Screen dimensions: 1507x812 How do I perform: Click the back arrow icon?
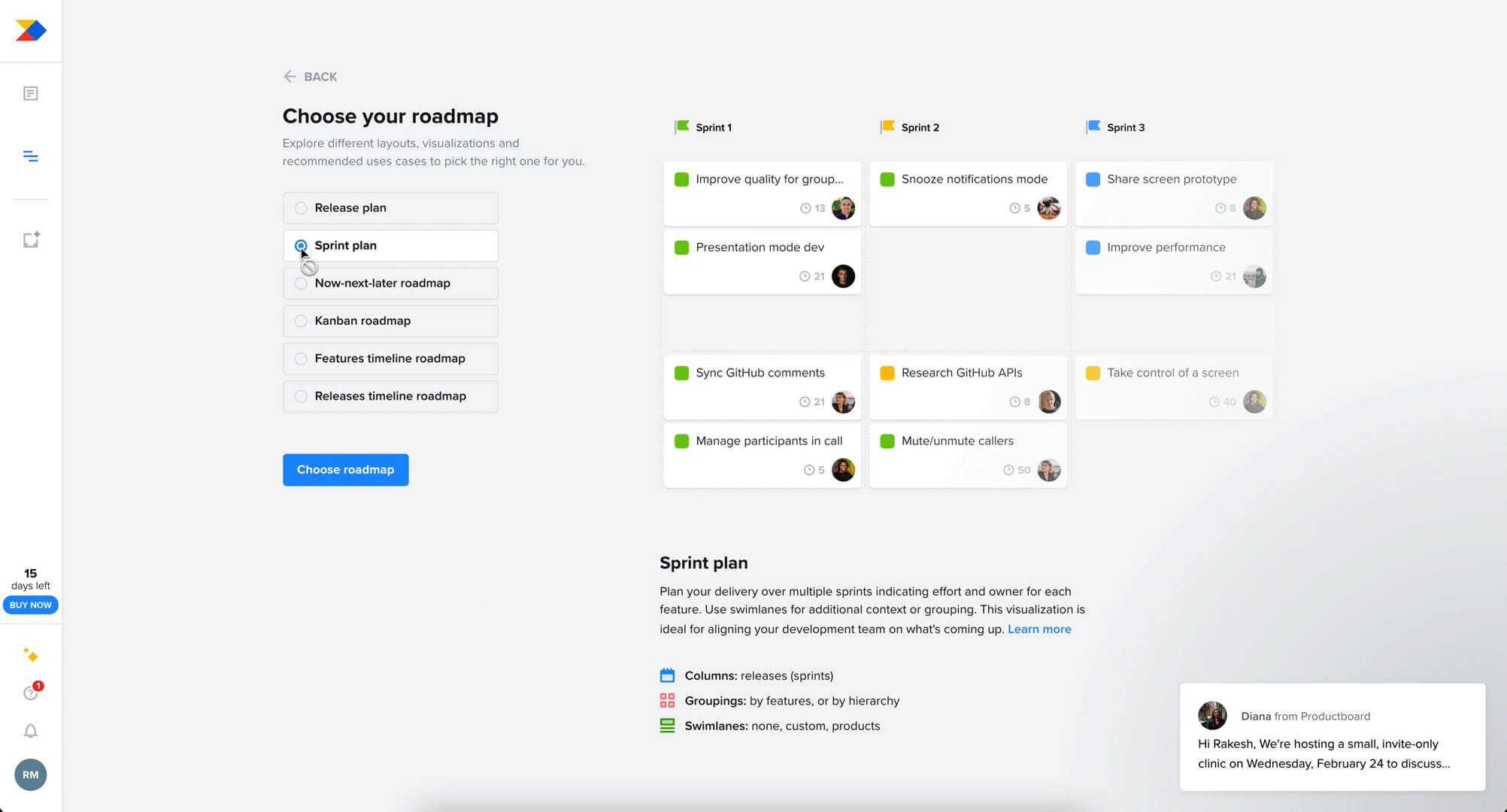(291, 76)
